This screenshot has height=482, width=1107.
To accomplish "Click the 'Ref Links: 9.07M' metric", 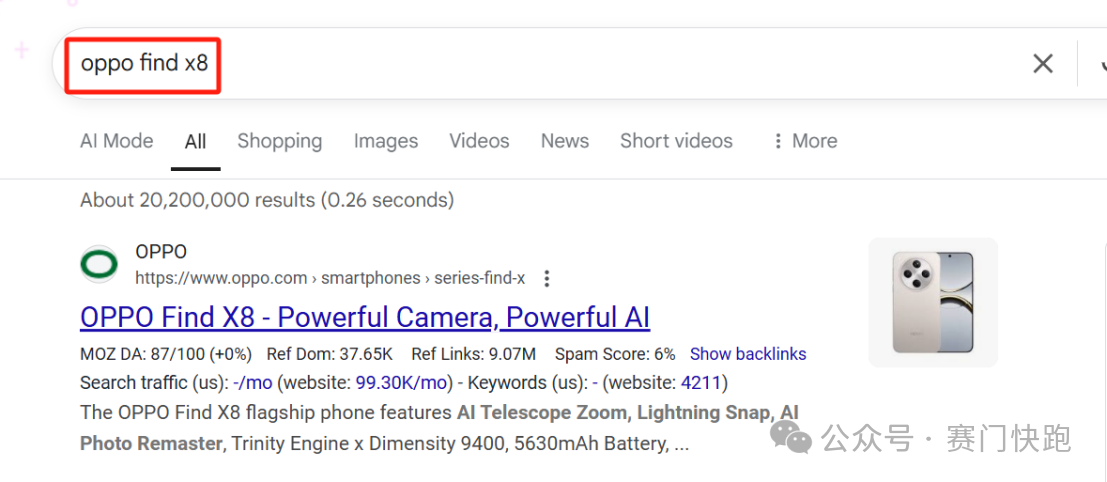I will coord(474,354).
